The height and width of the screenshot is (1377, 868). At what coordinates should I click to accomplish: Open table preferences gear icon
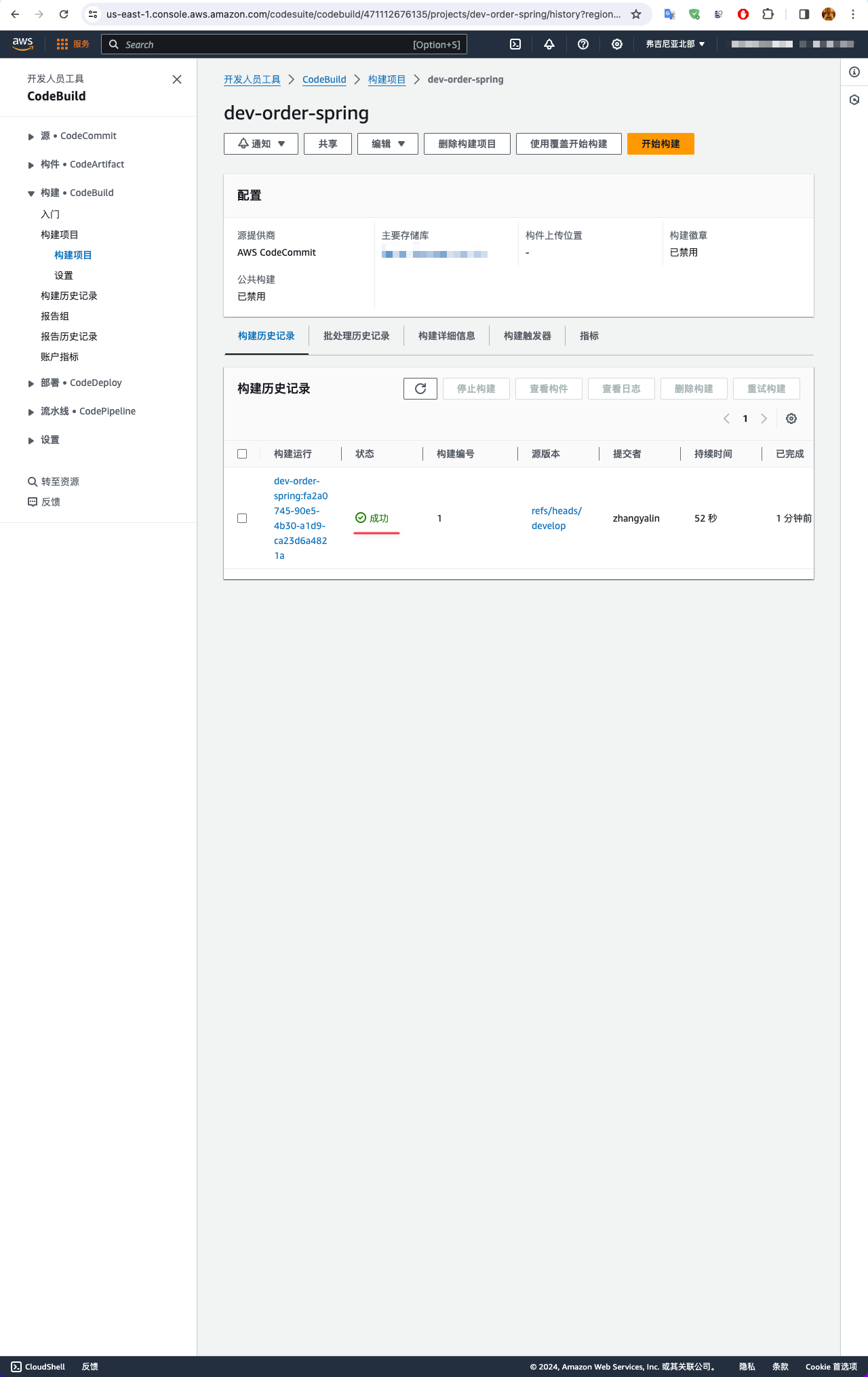(x=791, y=419)
